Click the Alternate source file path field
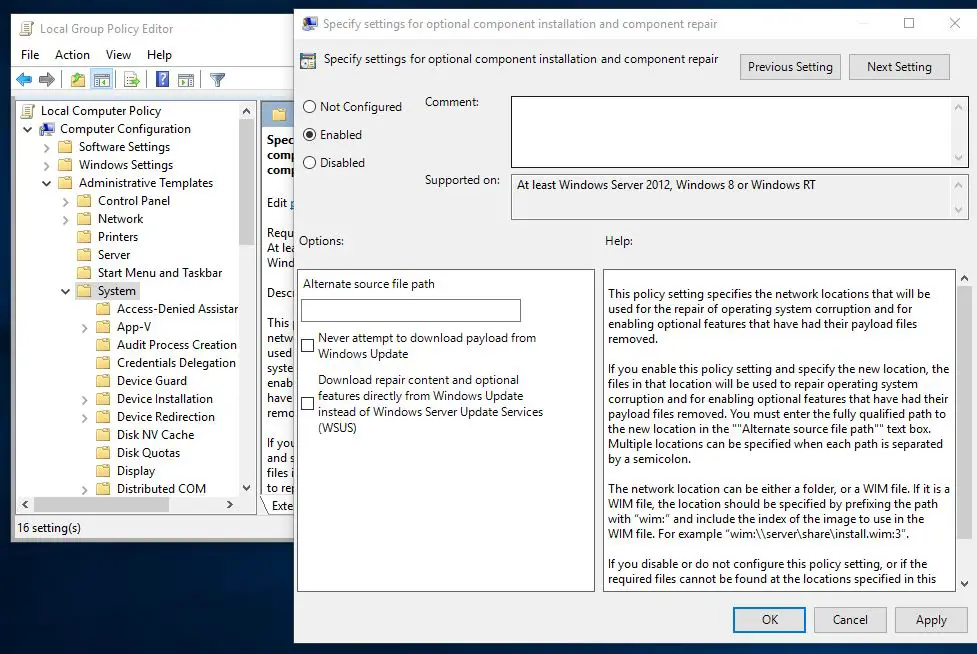Viewport: 977px width, 654px height. [x=411, y=310]
